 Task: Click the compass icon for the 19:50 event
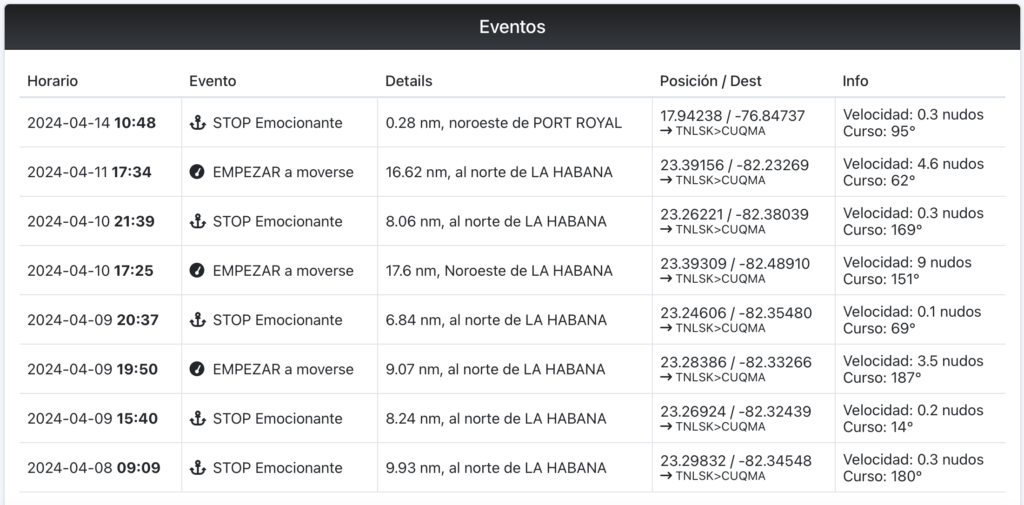(197, 369)
